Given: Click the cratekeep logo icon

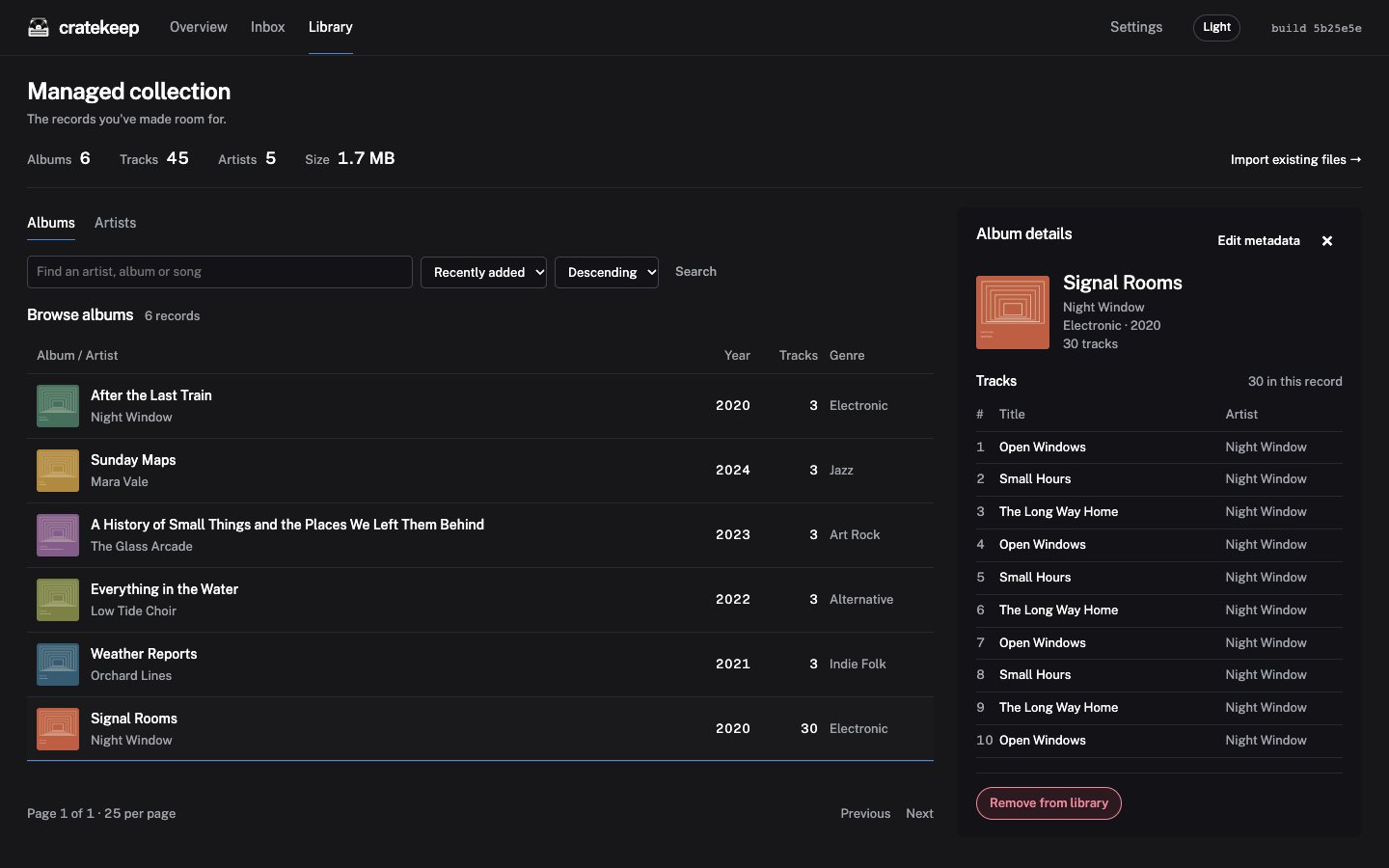Looking at the screenshot, I should pyautogui.click(x=39, y=27).
